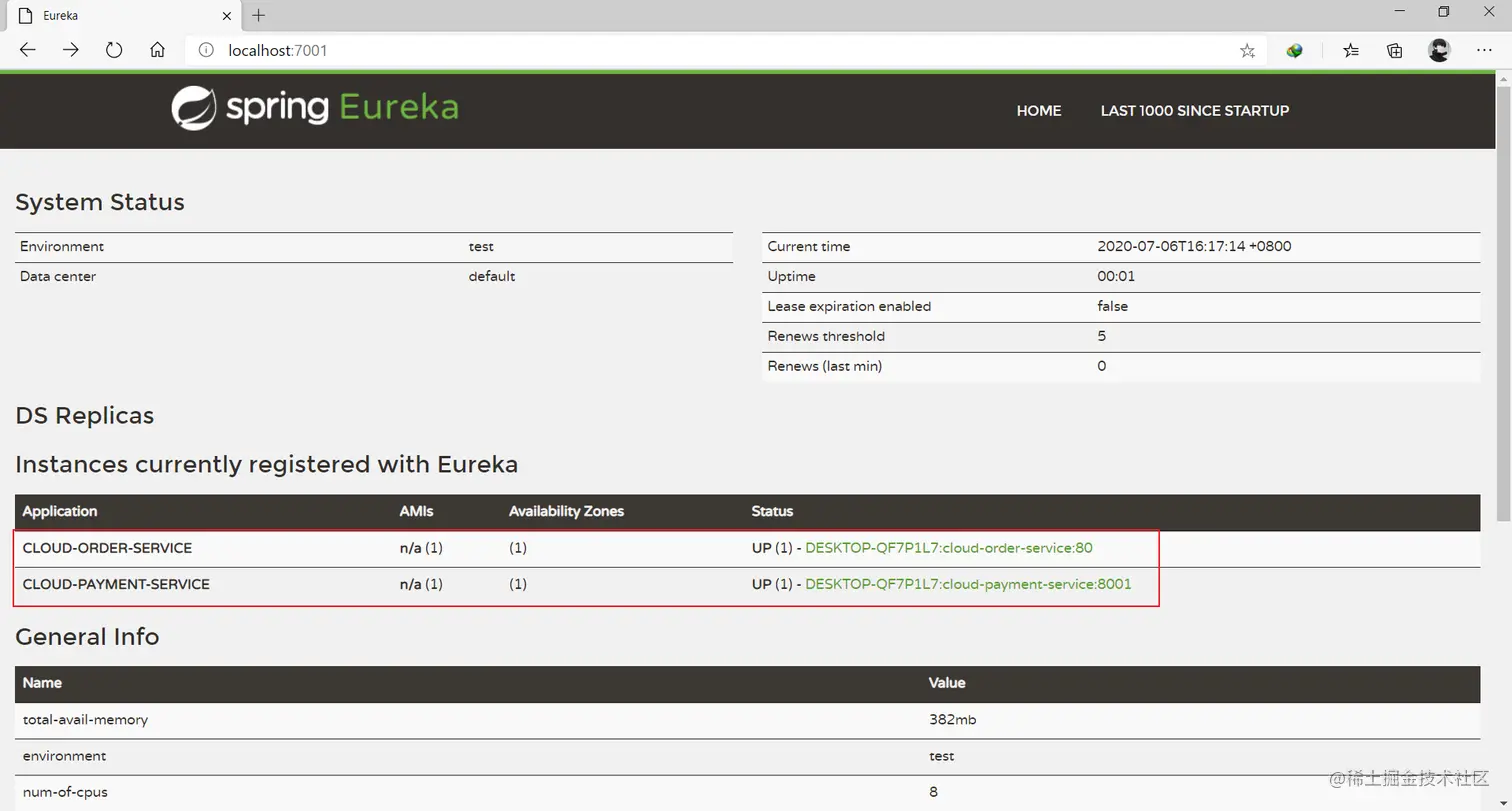Click the Renews threshold label
The width and height of the screenshot is (1512, 811).
click(826, 336)
